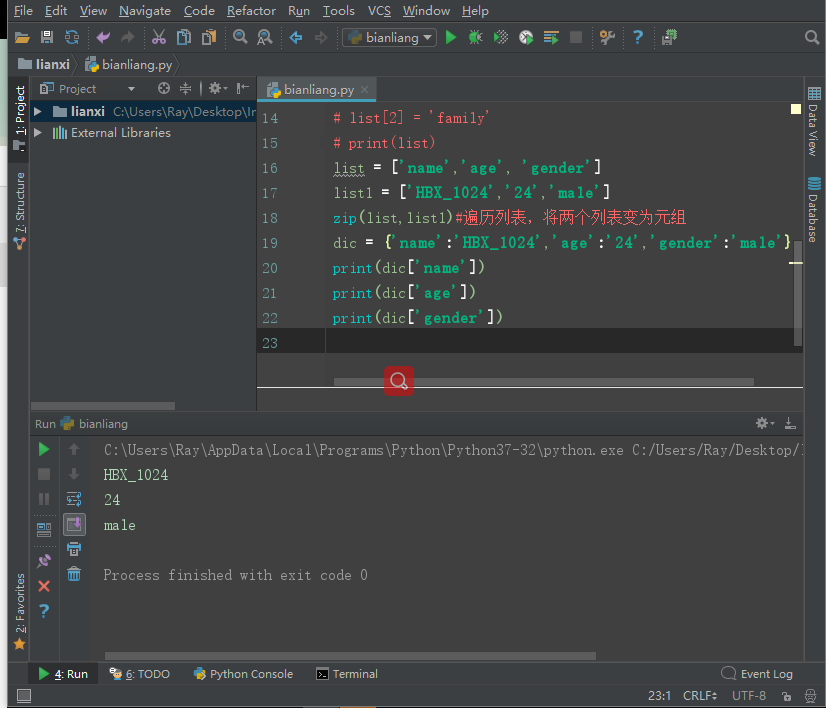Stop process in the Run panel
The width and height of the screenshot is (826, 708).
click(x=44, y=474)
